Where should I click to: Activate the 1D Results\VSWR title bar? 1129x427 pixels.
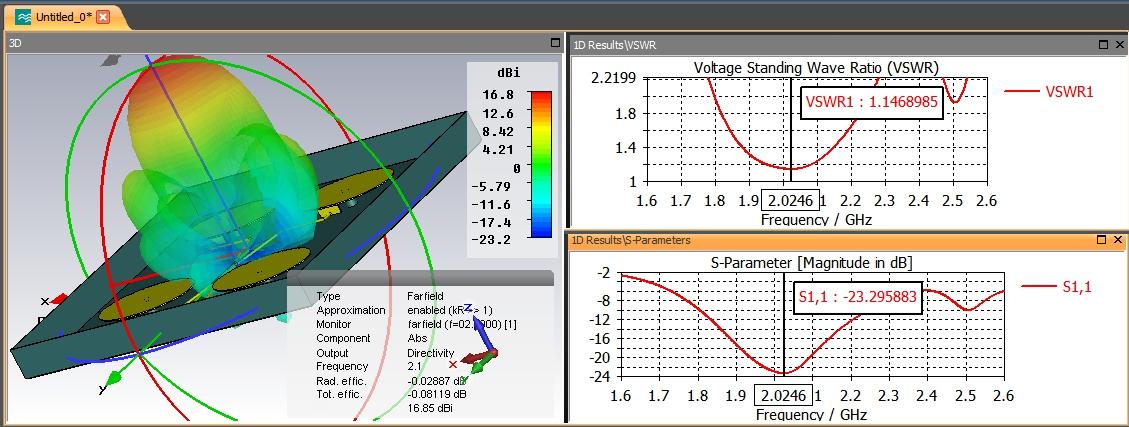point(848,45)
